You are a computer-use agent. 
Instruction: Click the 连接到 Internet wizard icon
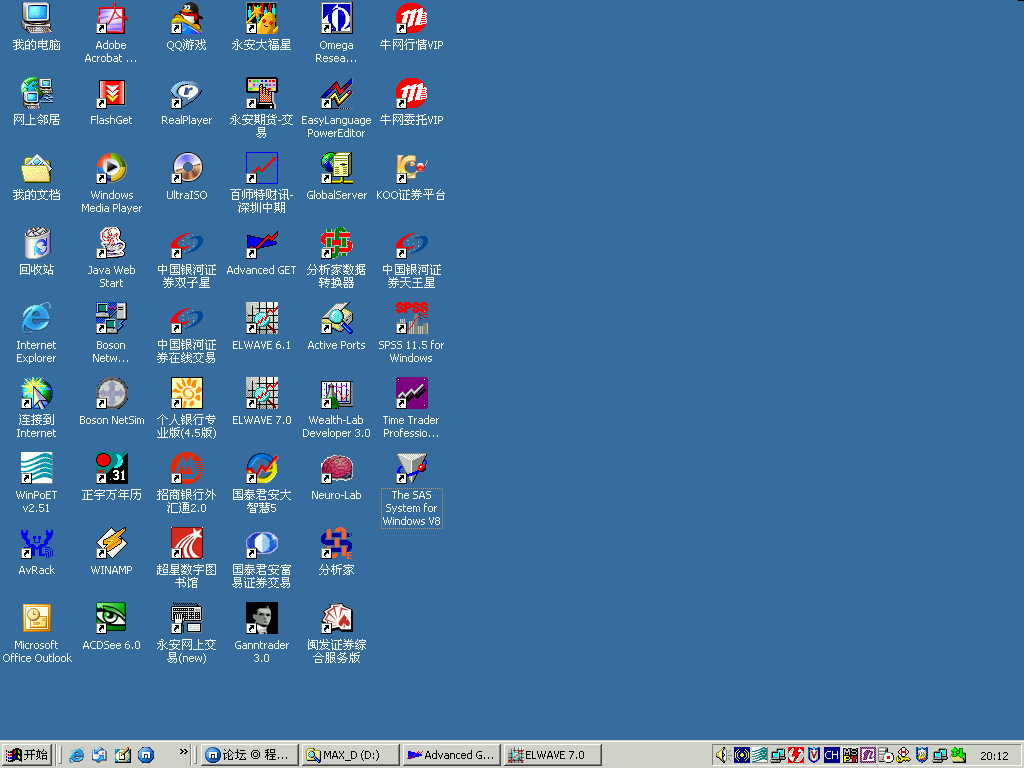point(37,394)
